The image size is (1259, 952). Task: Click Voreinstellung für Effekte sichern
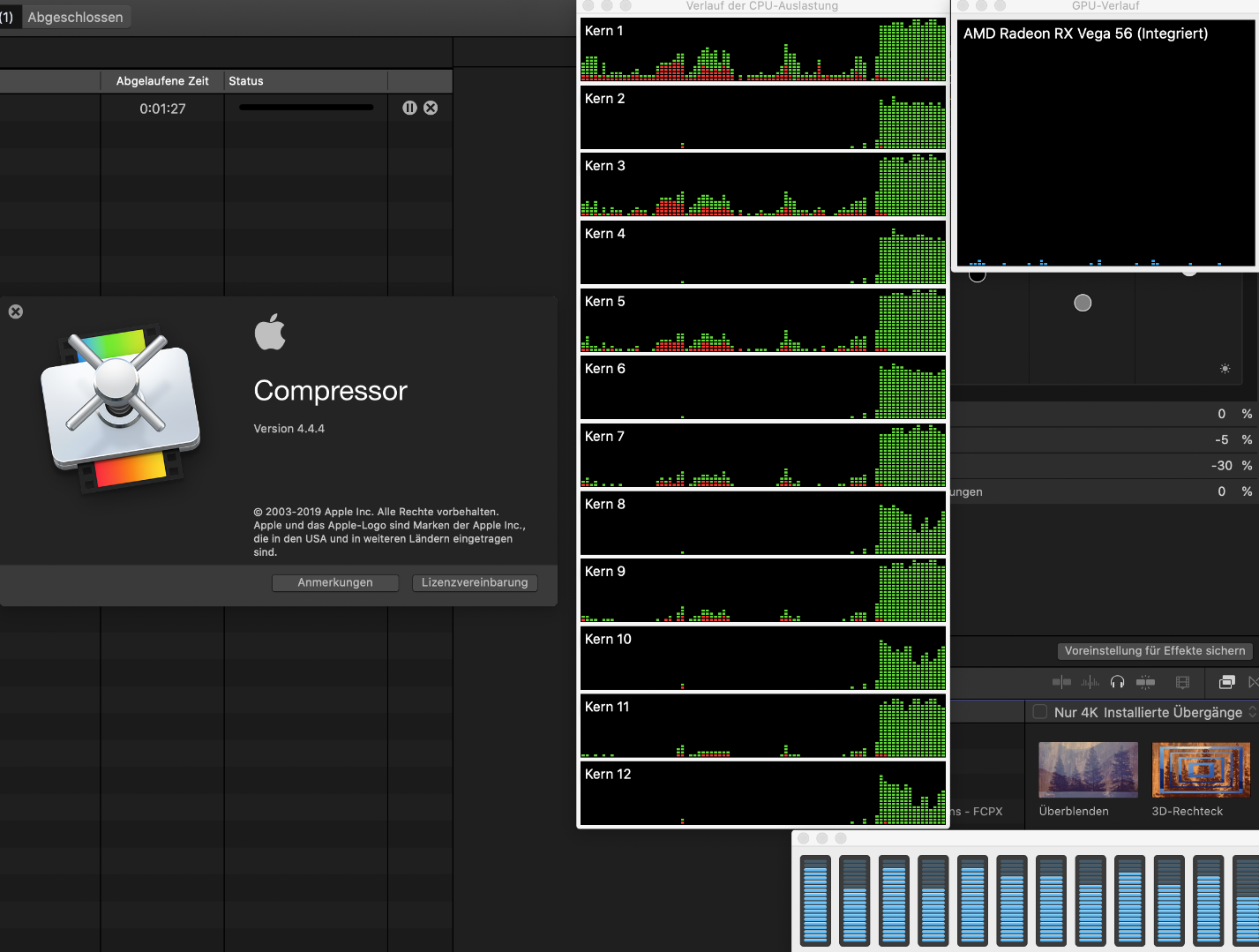[x=1154, y=651]
